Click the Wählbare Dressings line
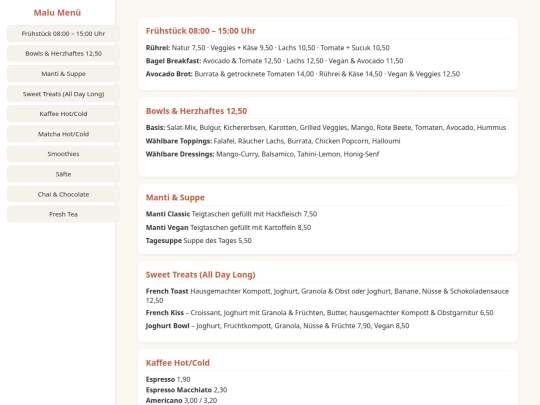 (x=262, y=154)
